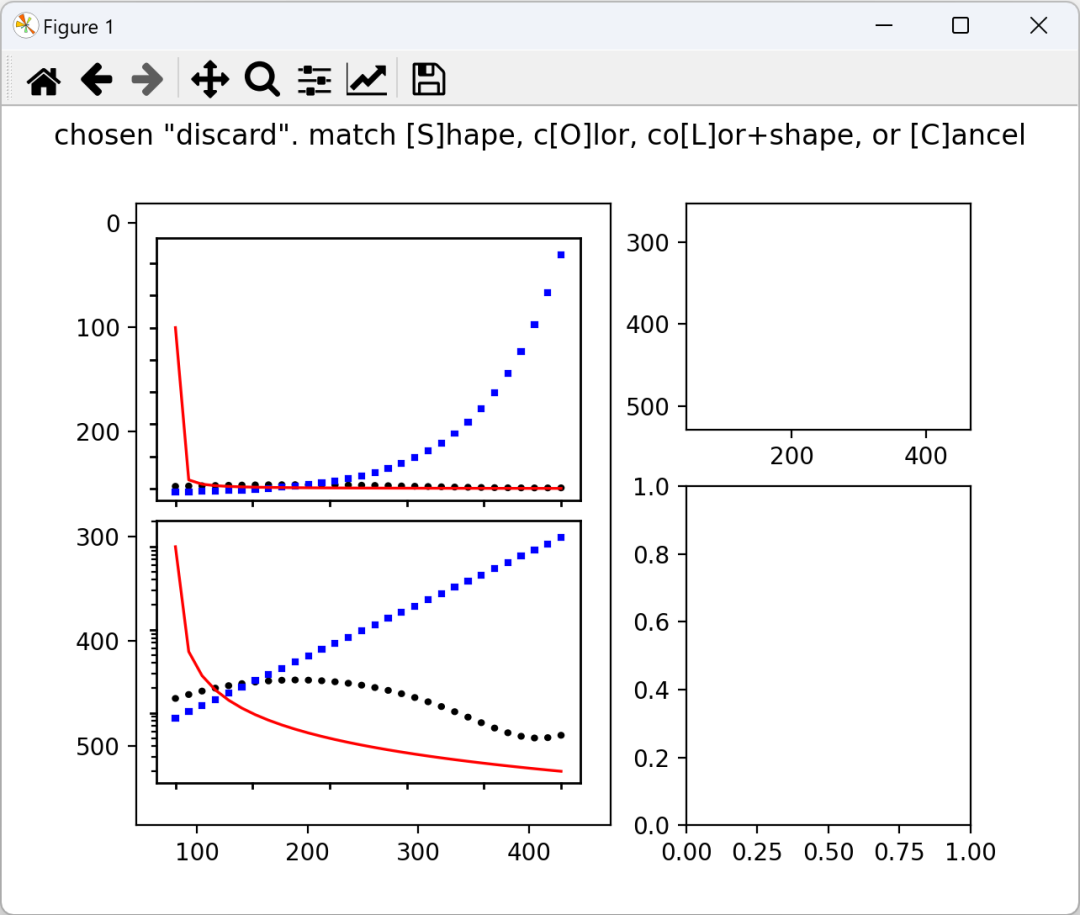The height and width of the screenshot is (915, 1080).
Task: Select the Zoom to rectangle magnifier tool
Action: coord(262,80)
